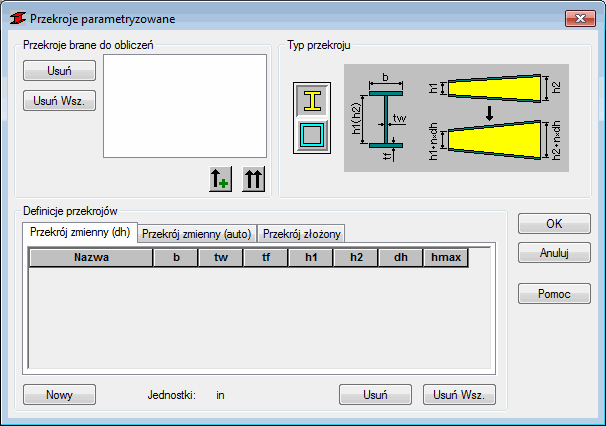Click the application icon in title bar
The height and width of the screenshot is (426, 606).
pos(17,18)
